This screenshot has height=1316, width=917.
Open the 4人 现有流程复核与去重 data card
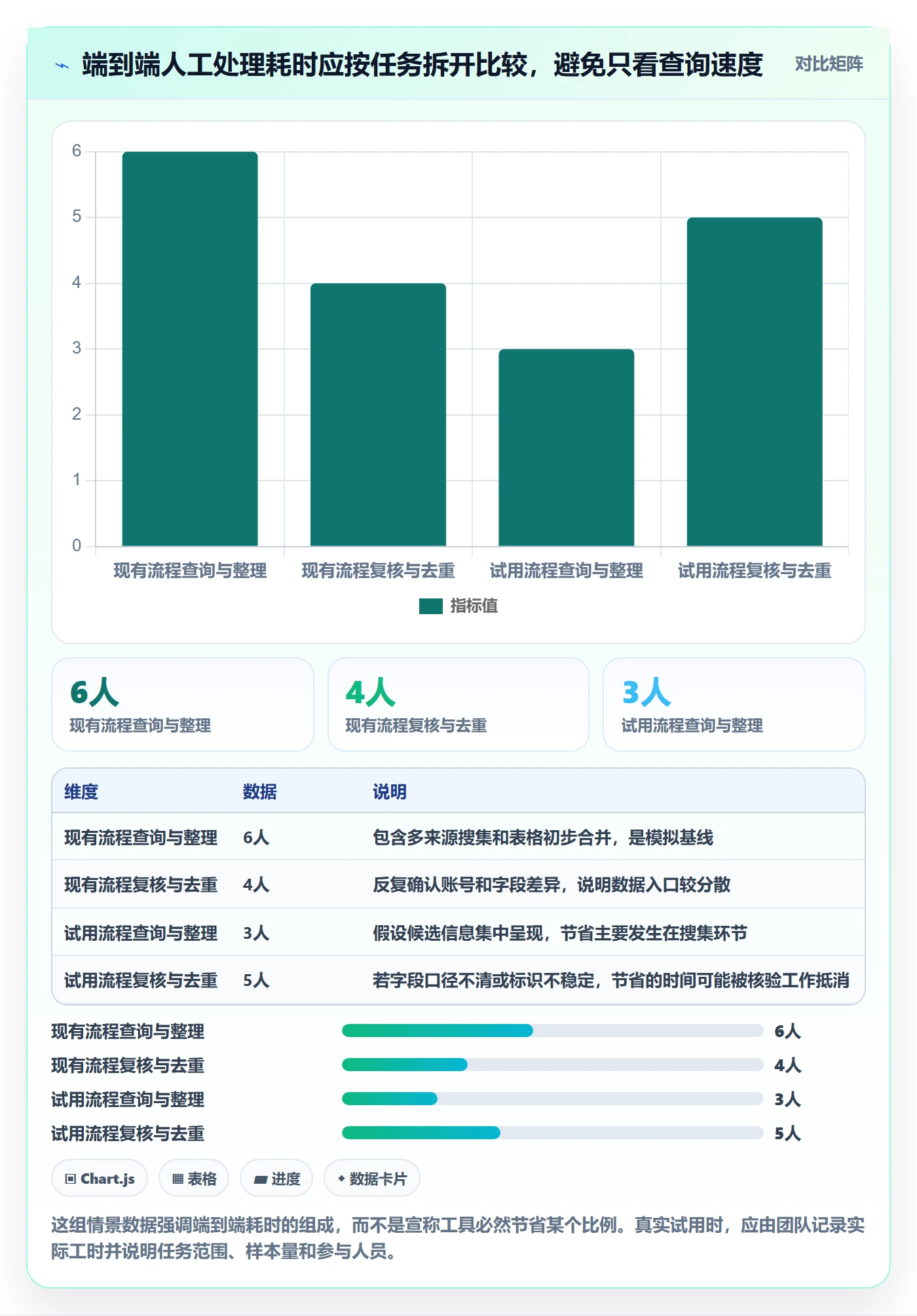coord(458,704)
